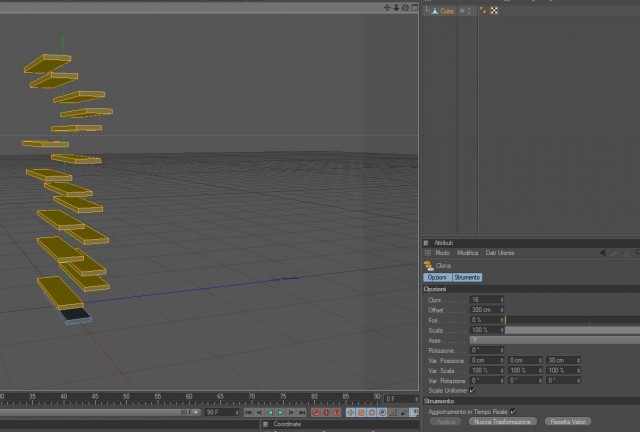
Task: Click the timeline range slider arrow handle
Action: tap(197, 412)
